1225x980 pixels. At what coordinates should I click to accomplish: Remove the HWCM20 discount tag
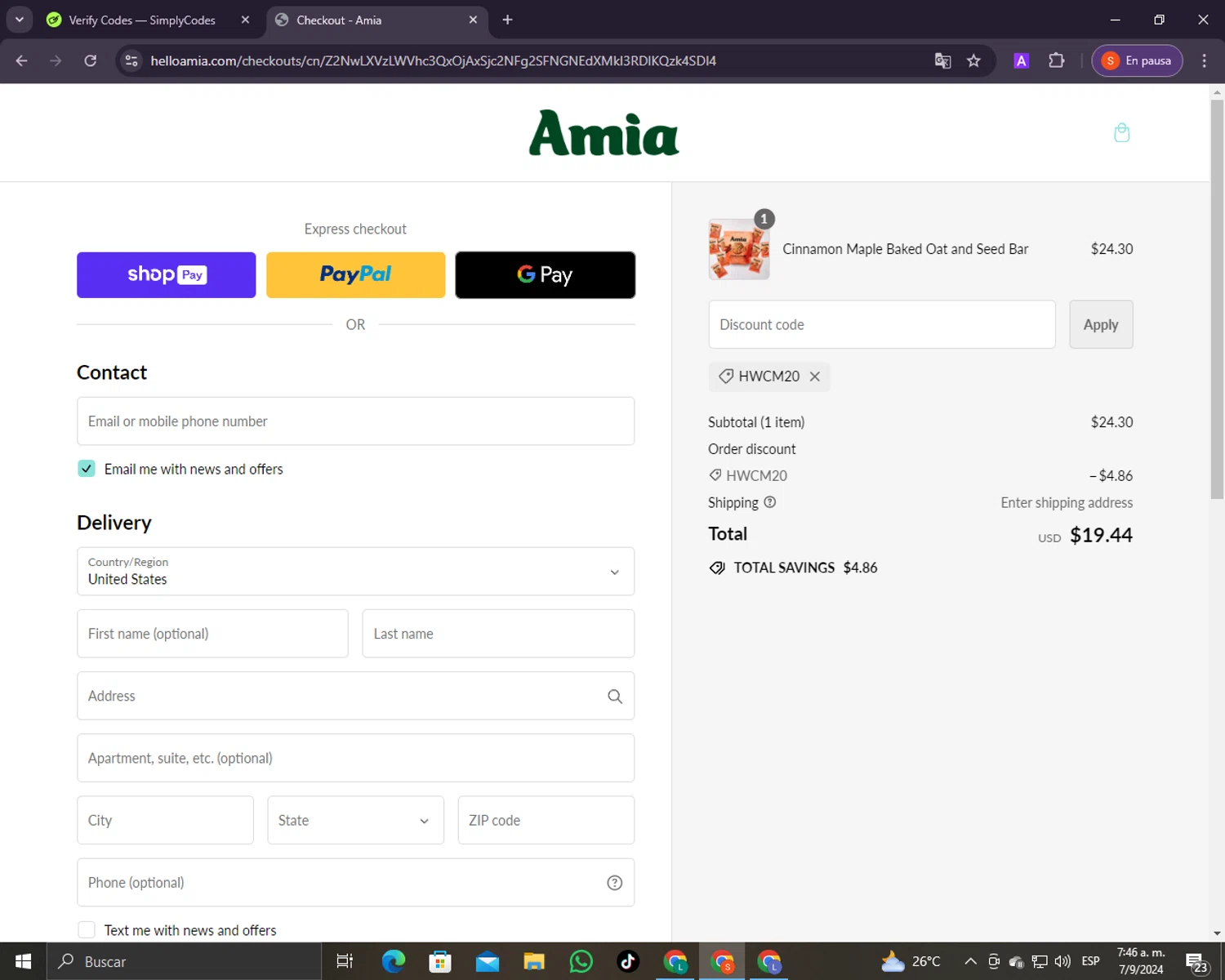814,376
